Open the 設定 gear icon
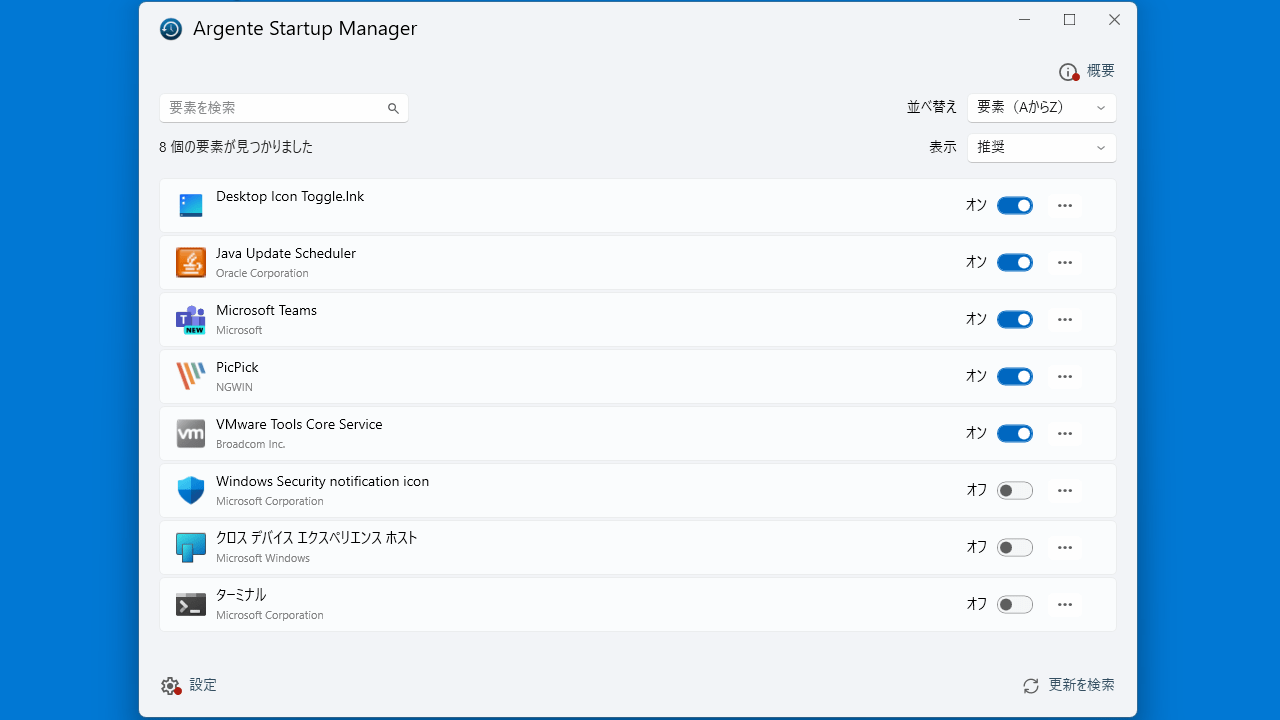Screen dimensions: 1280x720 pos(170,686)
